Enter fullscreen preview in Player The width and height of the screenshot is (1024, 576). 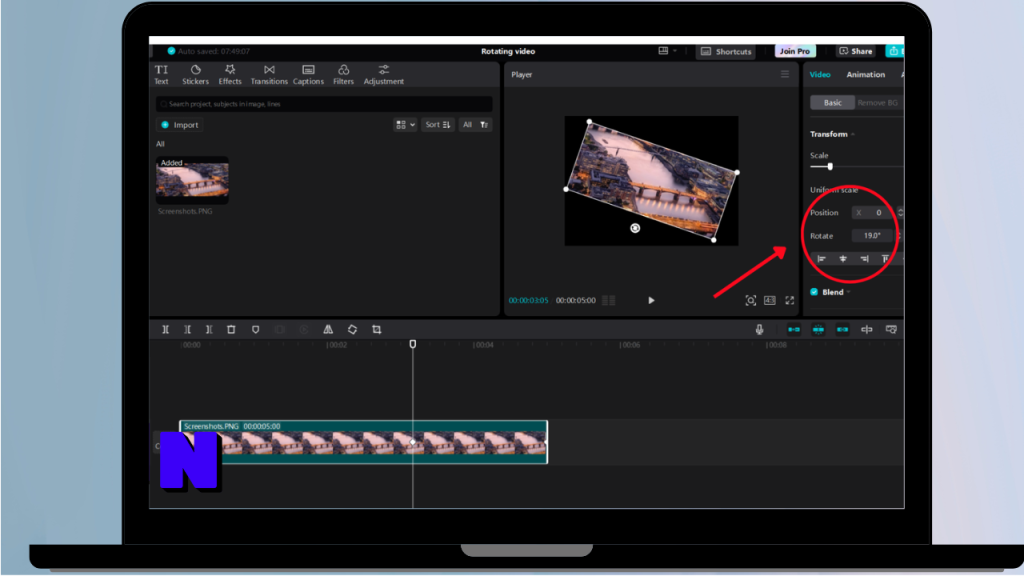tap(790, 300)
